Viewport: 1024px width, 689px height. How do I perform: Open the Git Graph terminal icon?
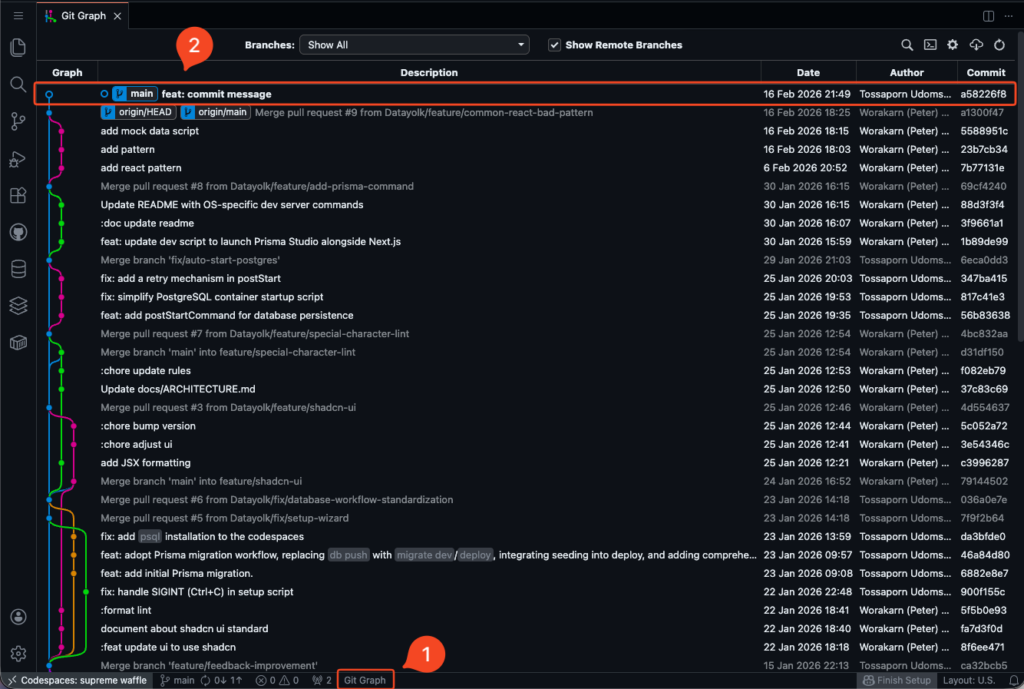[930, 45]
